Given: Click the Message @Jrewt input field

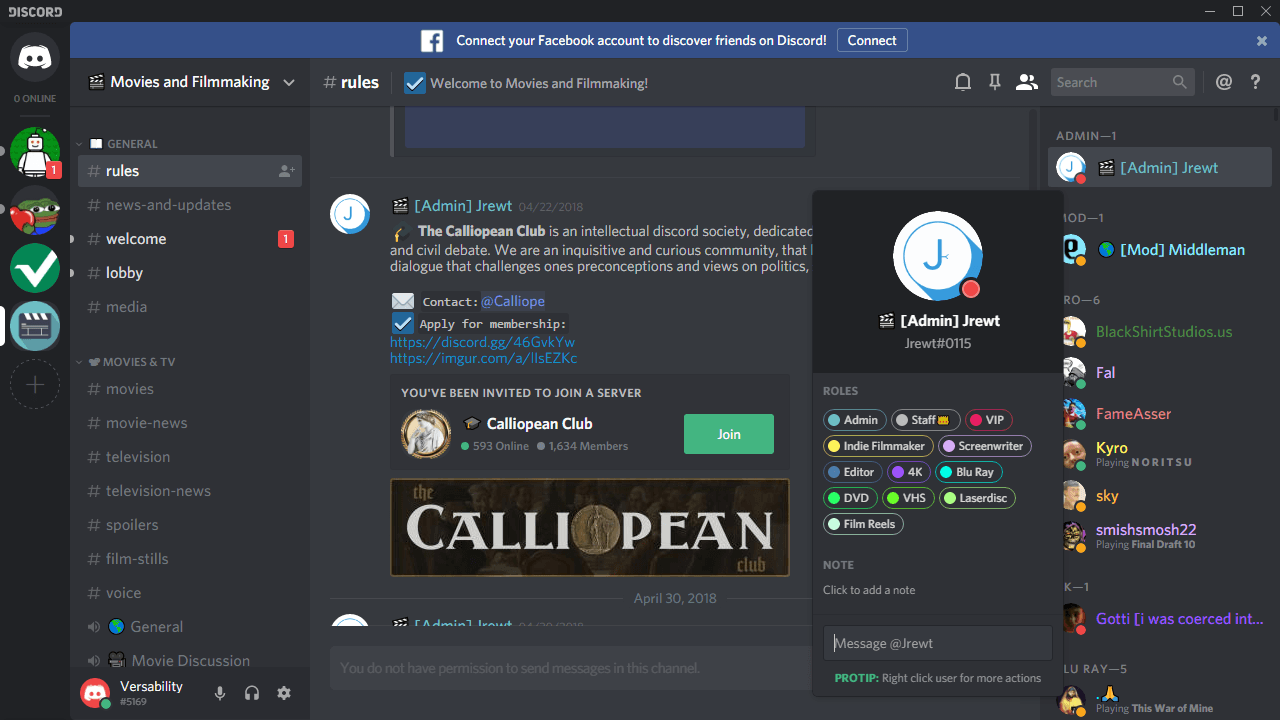Looking at the screenshot, I should coord(937,642).
